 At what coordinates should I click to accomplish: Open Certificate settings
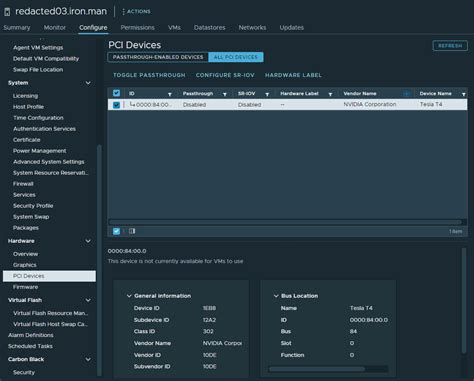pyautogui.click(x=27, y=140)
